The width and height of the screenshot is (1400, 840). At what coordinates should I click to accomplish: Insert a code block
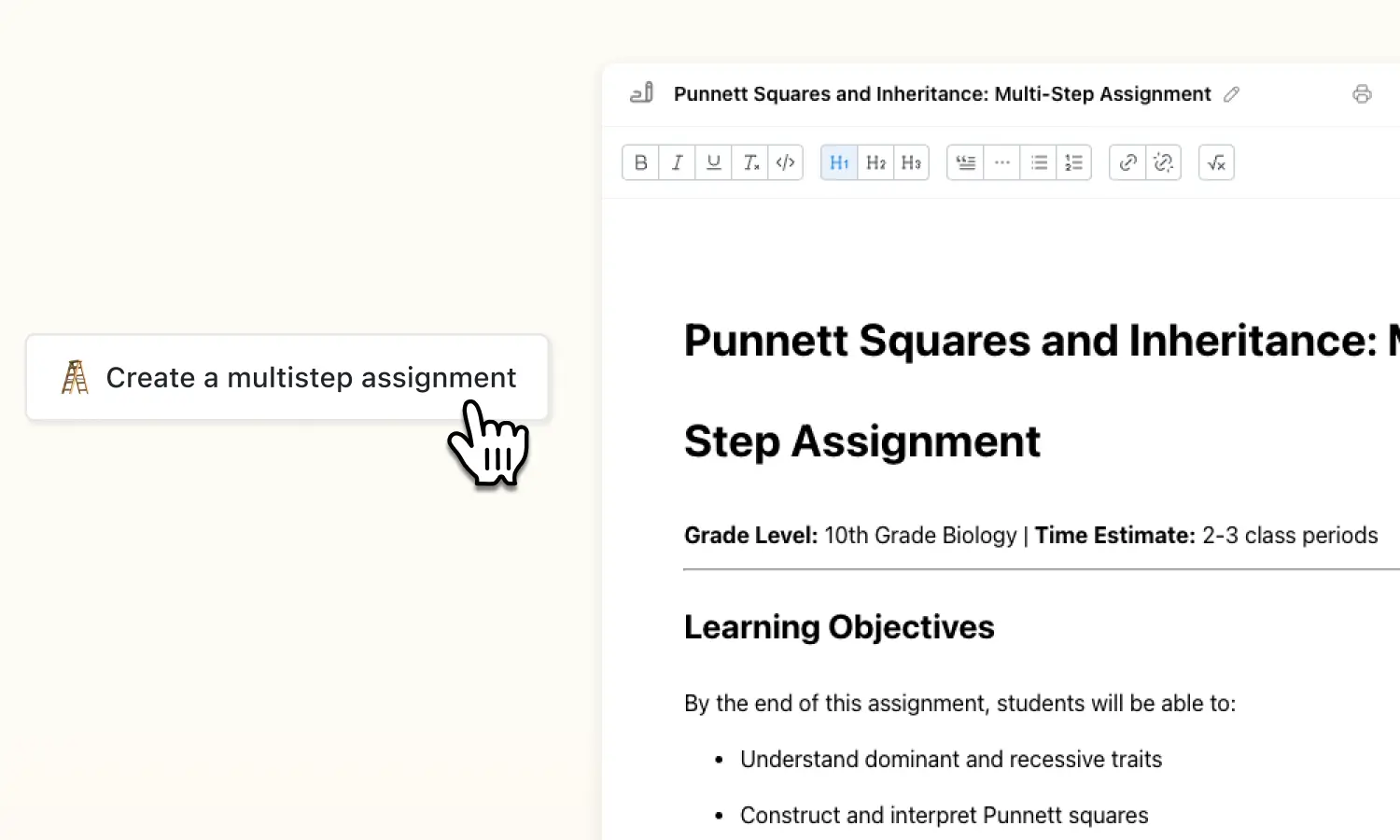tap(785, 162)
